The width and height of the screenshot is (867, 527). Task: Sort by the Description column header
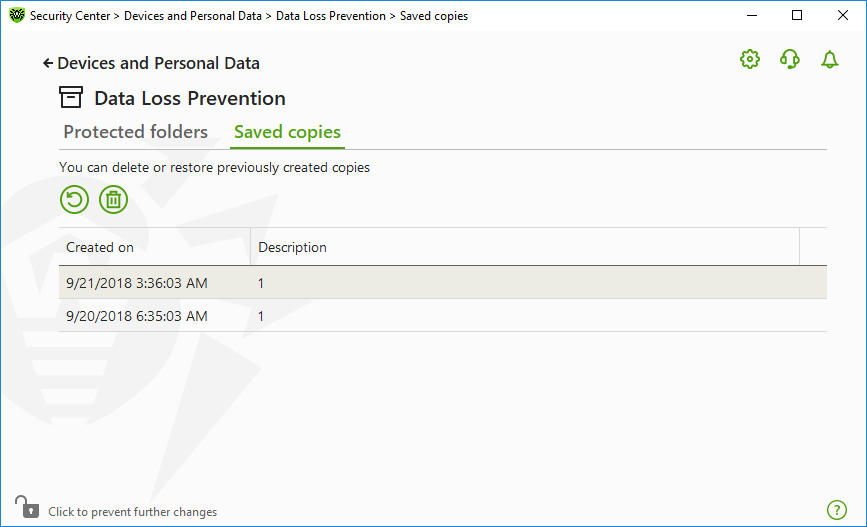(525, 247)
